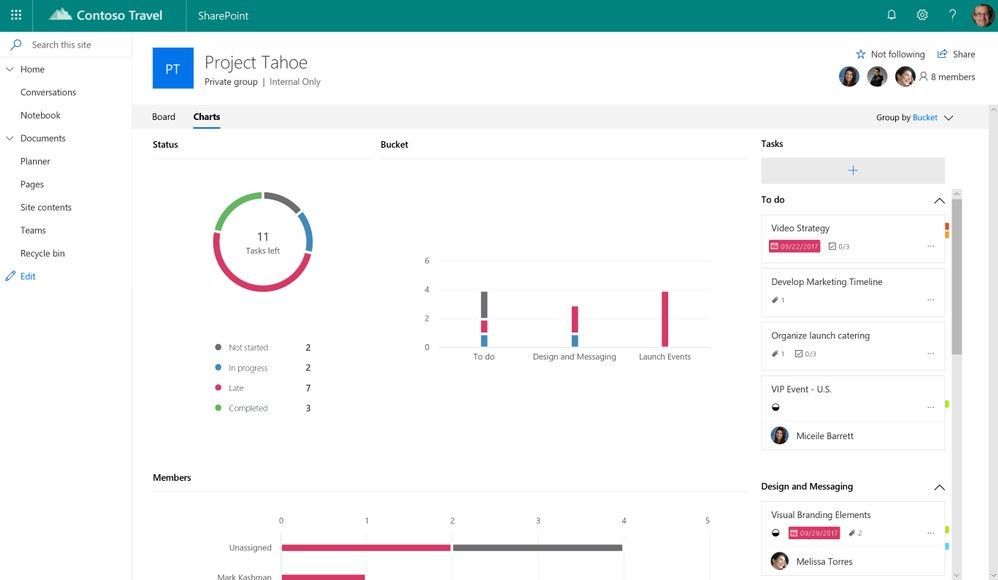
Task: Switch to the Board tab
Action: coord(164,117)
